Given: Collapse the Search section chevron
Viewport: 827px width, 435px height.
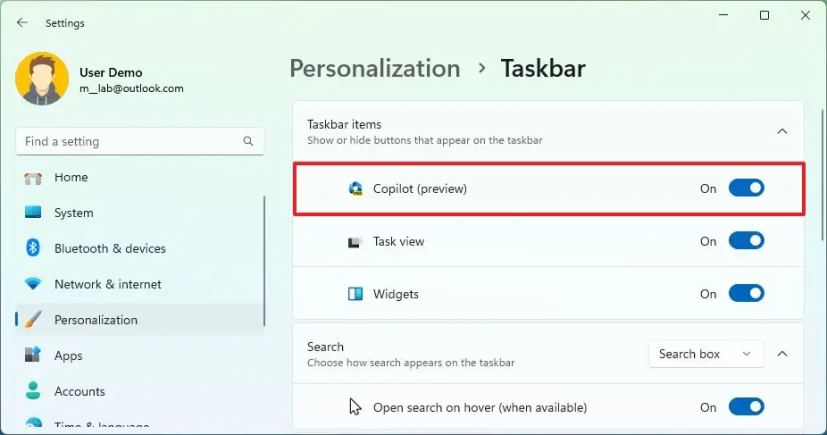Looking at the screenshot, I should (x=782, y=354).
